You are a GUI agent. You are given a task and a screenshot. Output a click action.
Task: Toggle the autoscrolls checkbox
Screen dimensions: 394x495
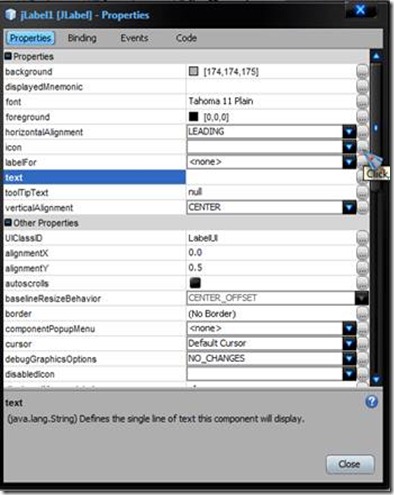(x=195, y=283)
